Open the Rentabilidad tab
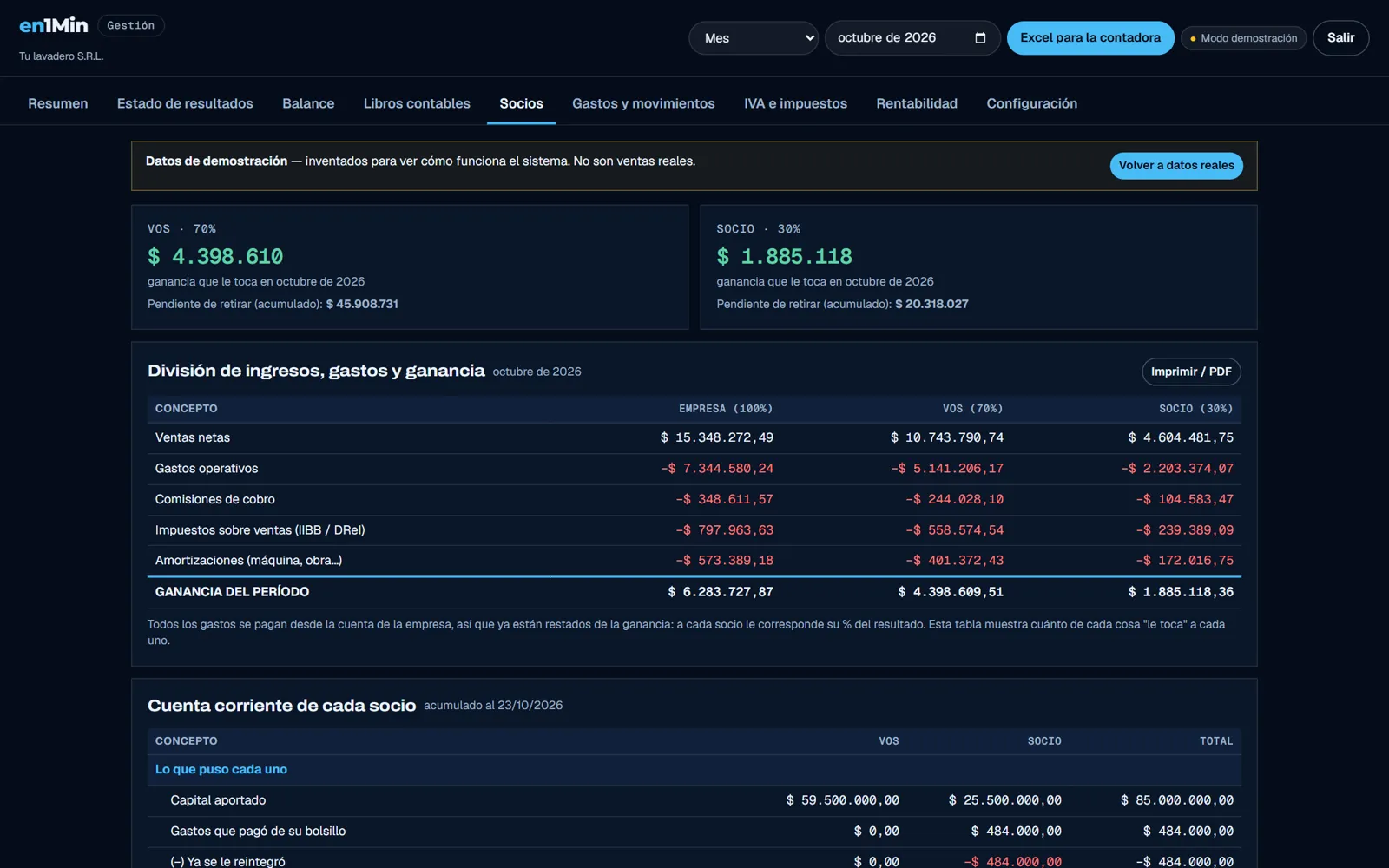Screen dimensions: 1389x868 pyautogui.click(x=917, y=103)
